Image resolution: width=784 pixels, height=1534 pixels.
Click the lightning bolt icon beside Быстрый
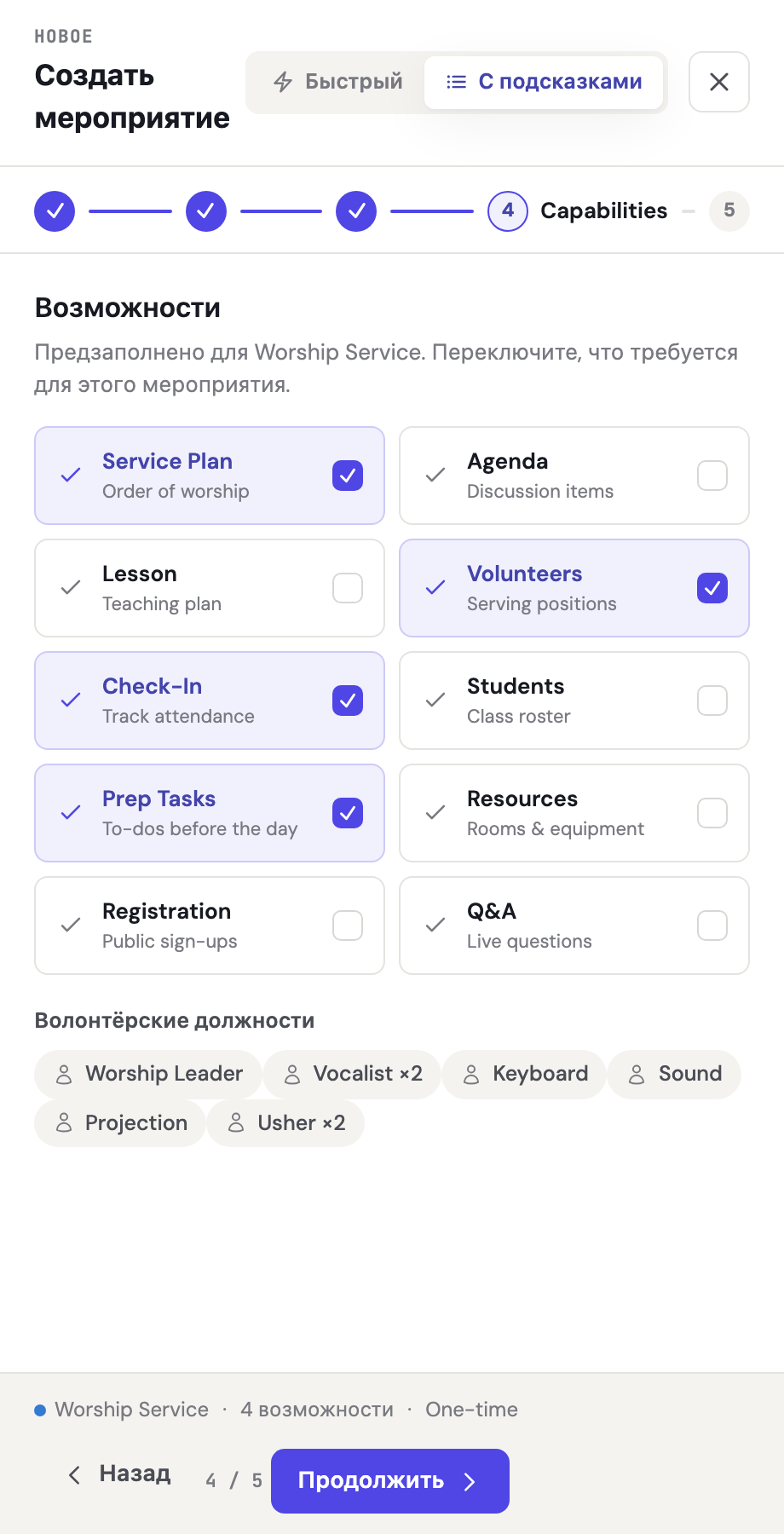tap(283, 82)
